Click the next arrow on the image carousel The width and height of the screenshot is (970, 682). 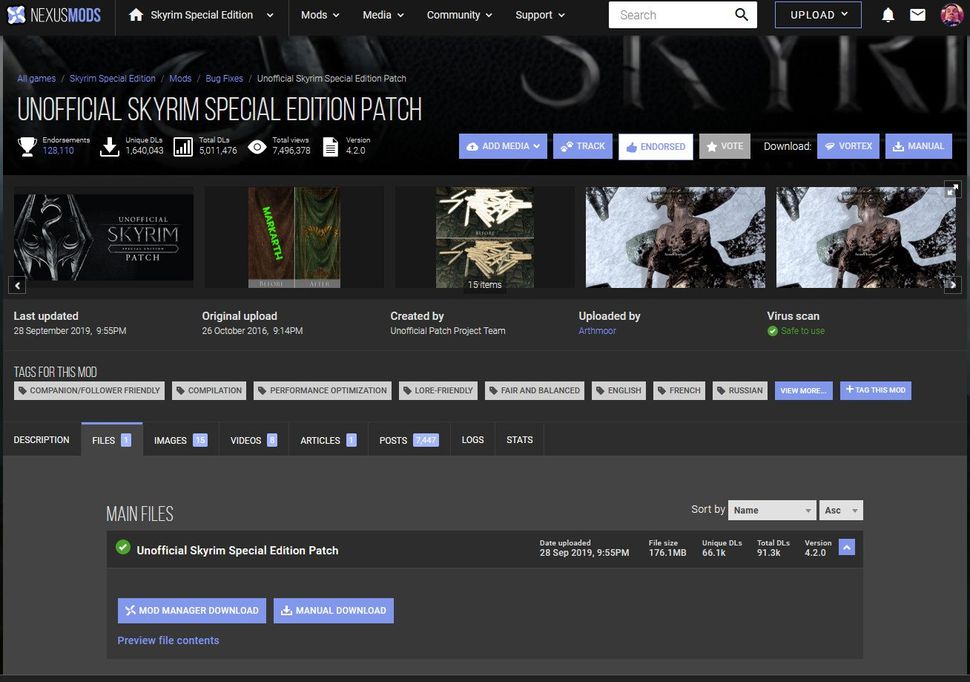[953, 285]
